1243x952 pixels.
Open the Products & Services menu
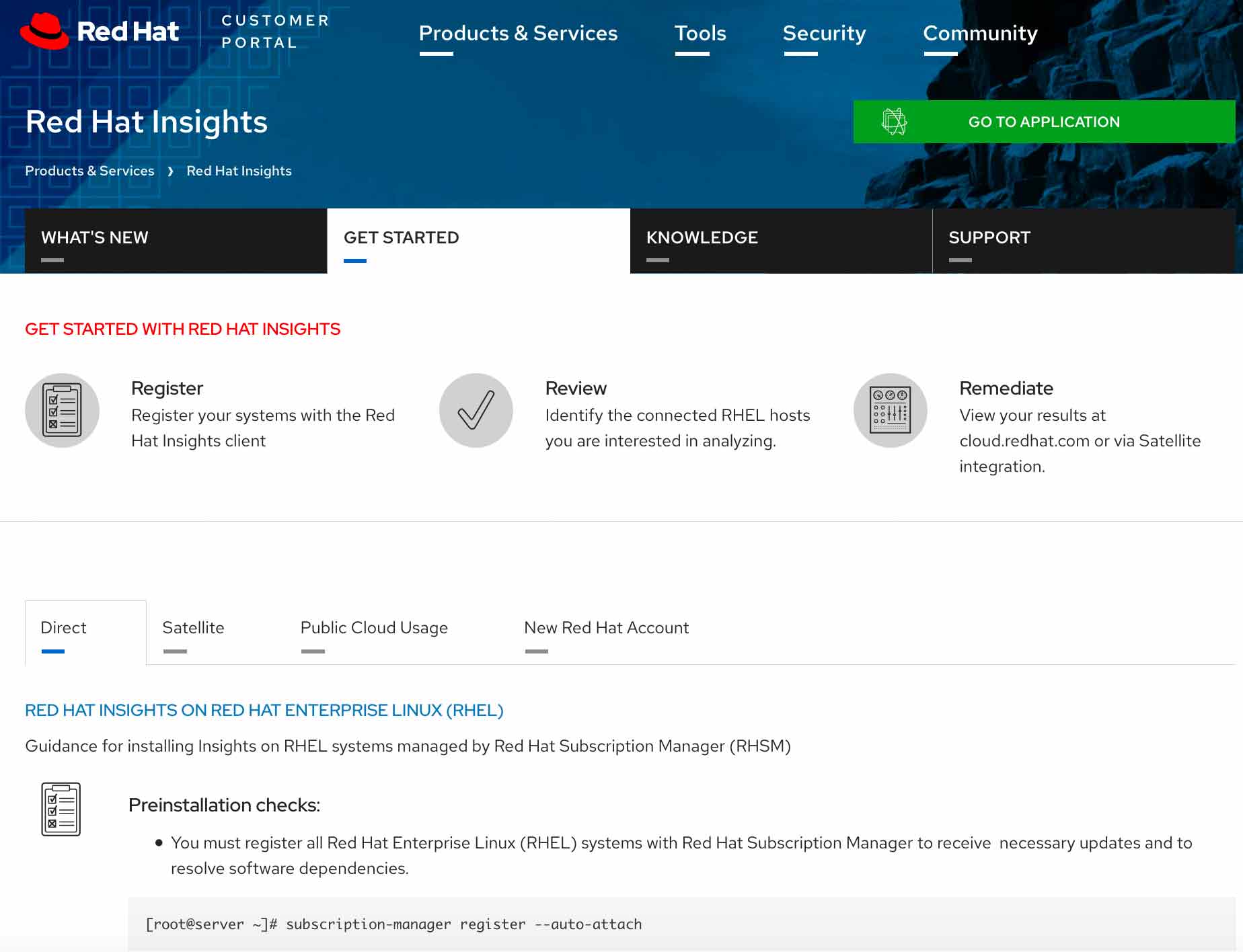point(518,33)
